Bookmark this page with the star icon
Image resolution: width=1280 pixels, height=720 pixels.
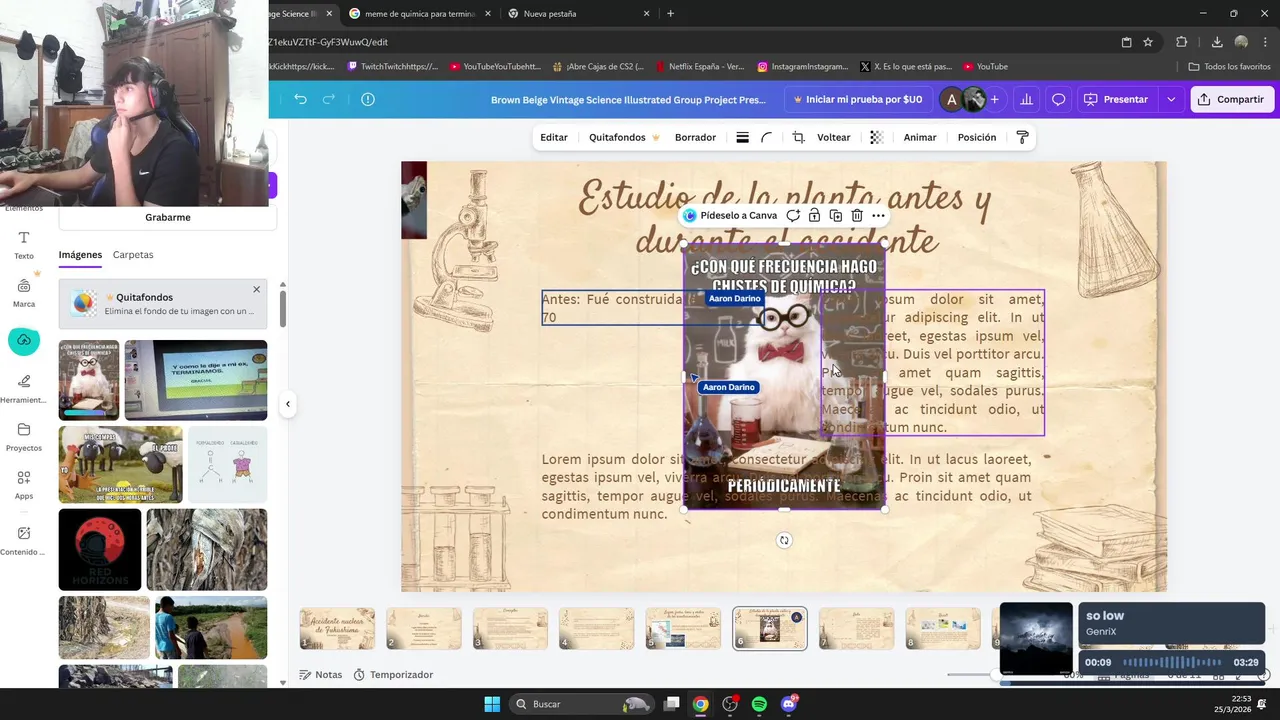click(1148, 42)
